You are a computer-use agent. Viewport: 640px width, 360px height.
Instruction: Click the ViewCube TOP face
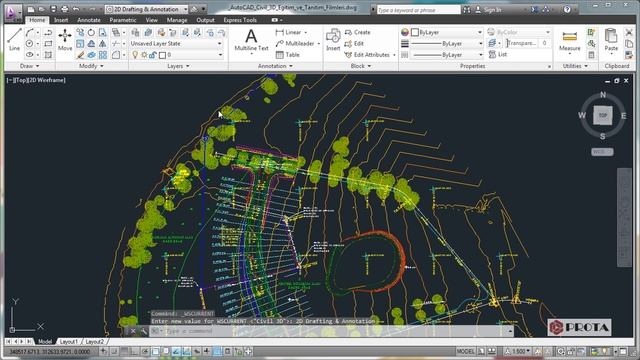(x=602, y=115)
